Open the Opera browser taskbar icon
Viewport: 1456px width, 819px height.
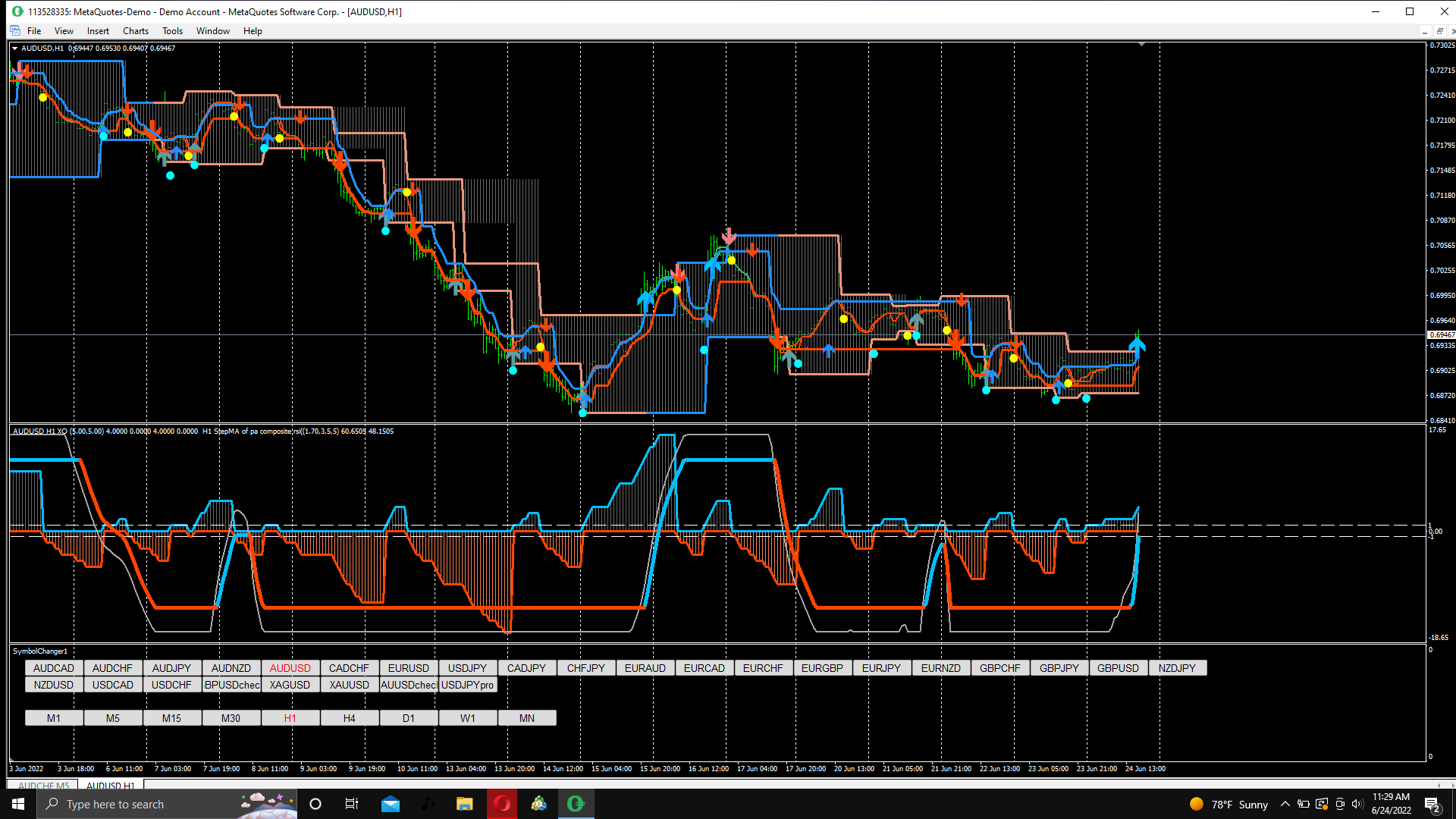pyautogui.click(x=502, y=804)
